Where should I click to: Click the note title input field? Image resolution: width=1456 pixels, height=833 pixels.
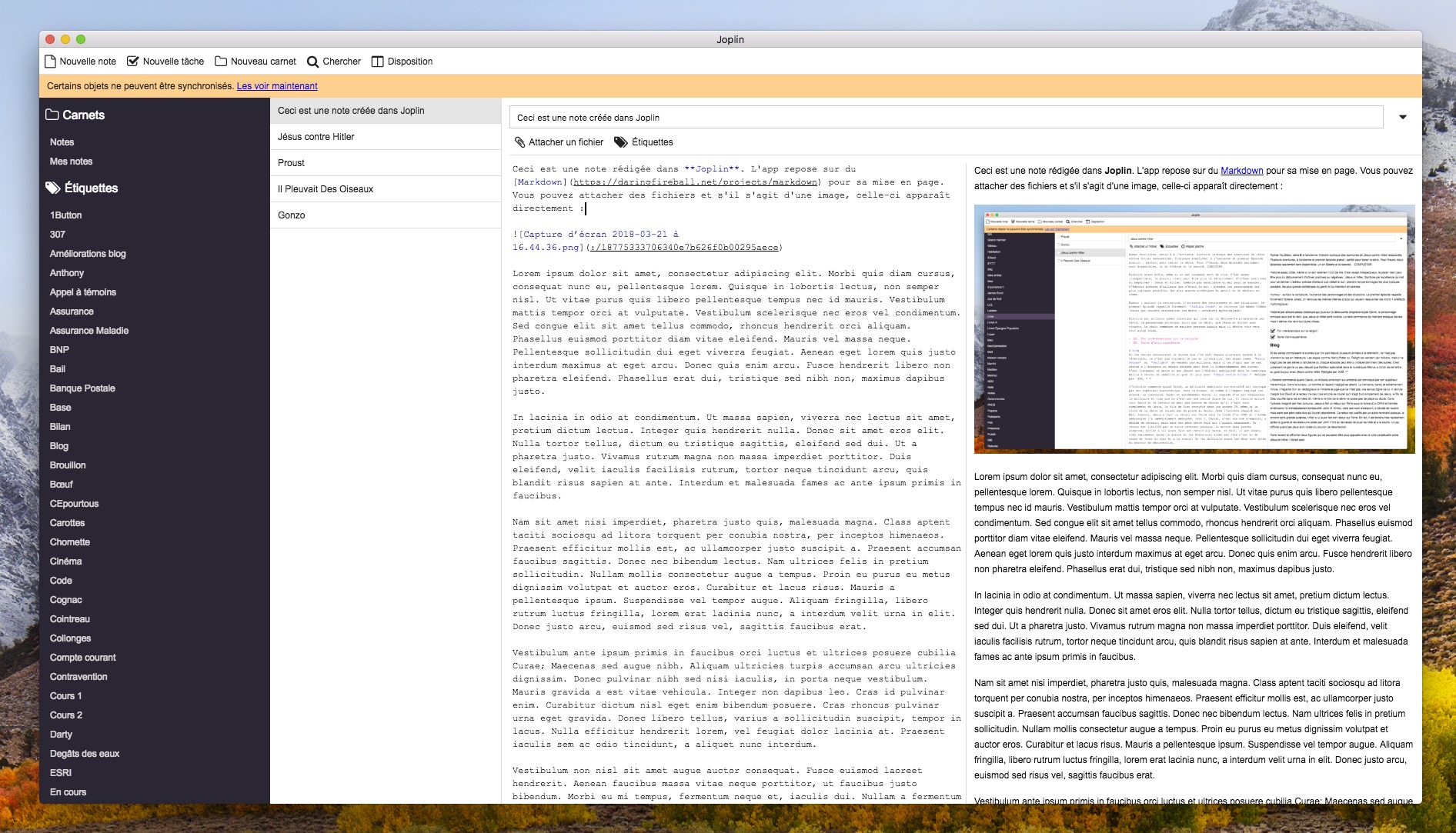[x=946, y=118]
